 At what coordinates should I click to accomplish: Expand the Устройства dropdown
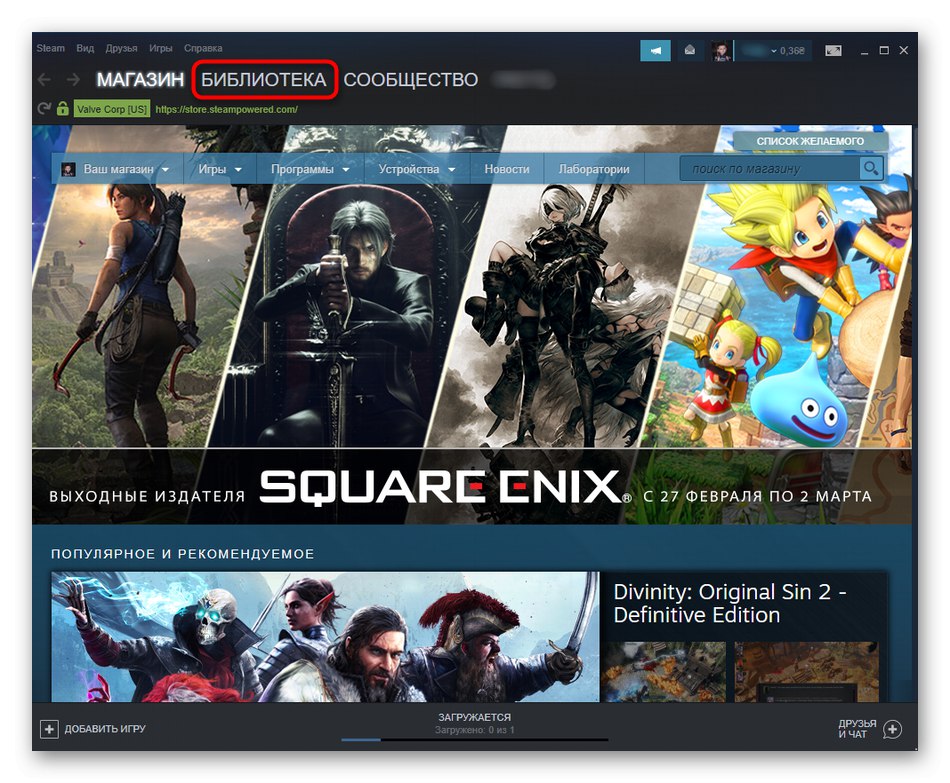click(409, 168)
